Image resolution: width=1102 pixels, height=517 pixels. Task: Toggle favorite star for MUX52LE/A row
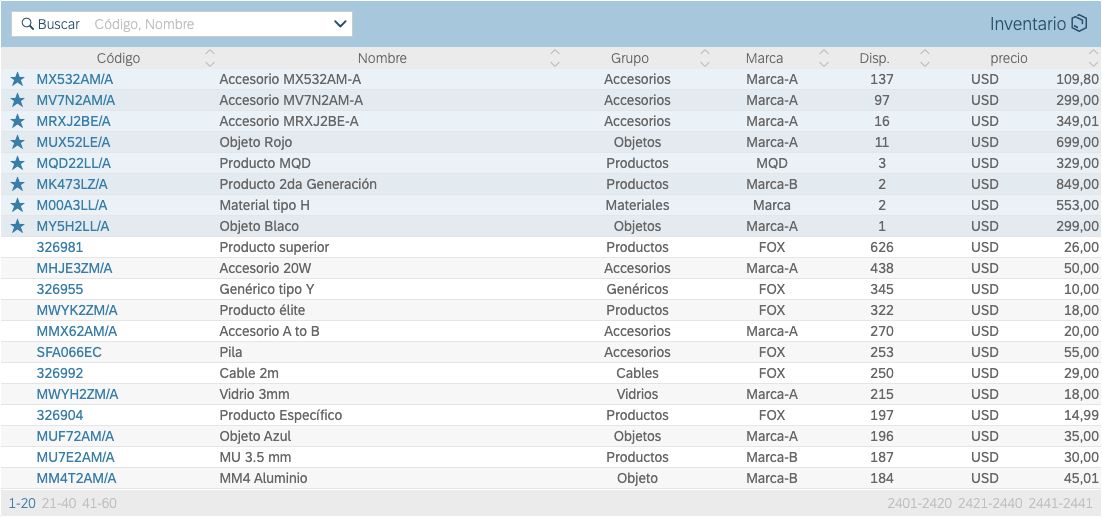tap(17, 142)
